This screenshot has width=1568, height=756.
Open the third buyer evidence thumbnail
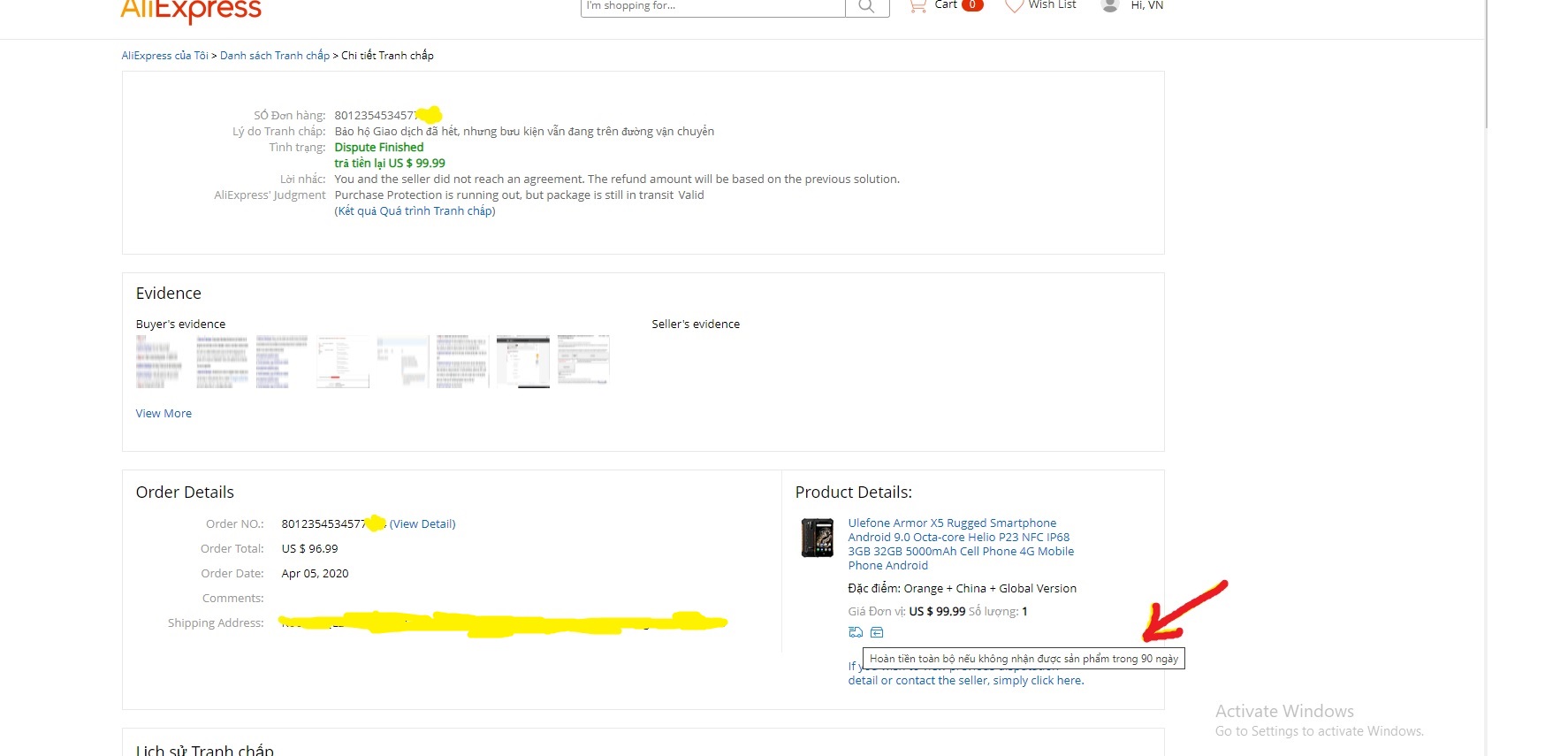click(x=283, y=362)
